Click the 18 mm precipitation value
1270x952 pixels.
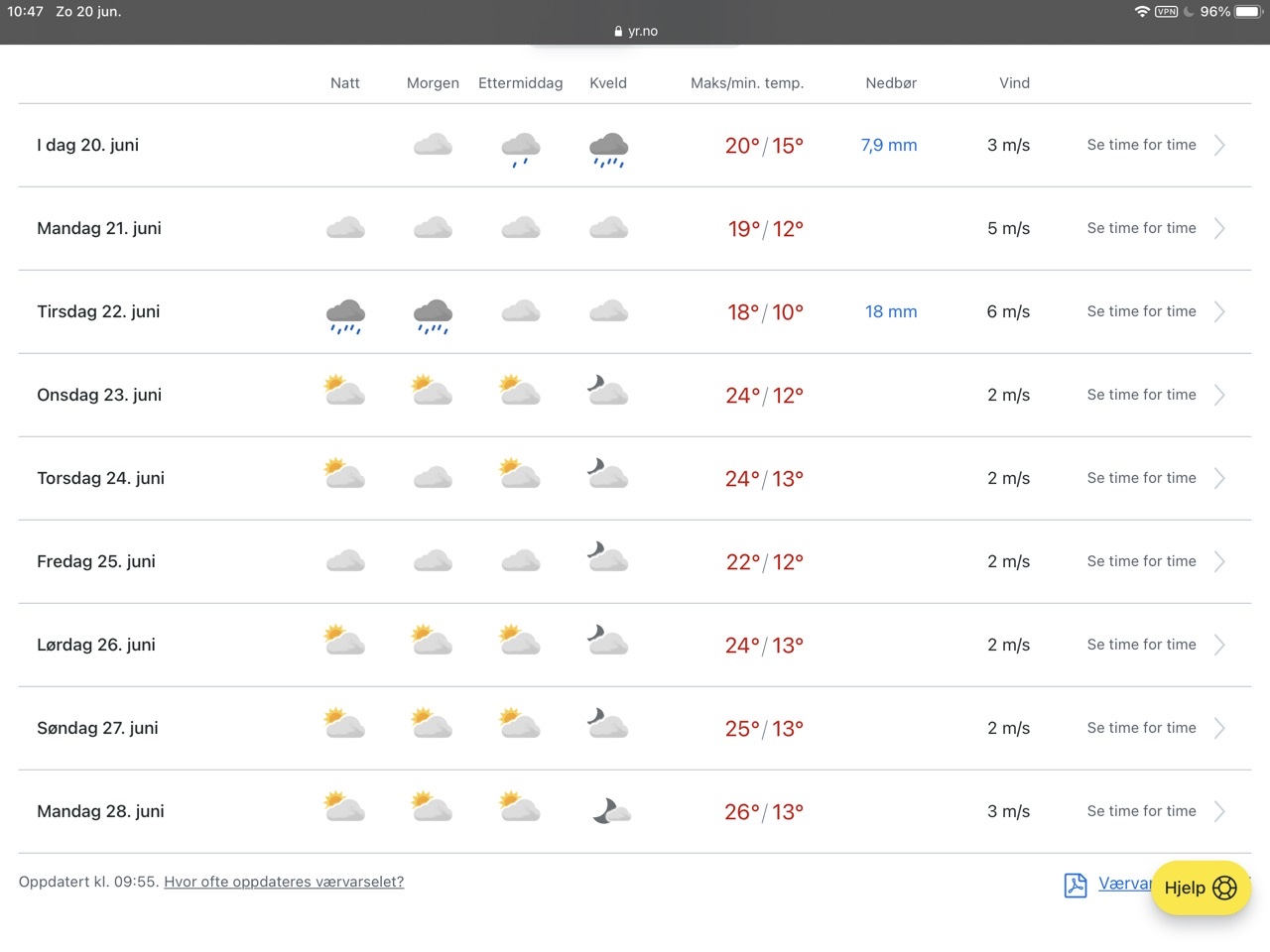[891, 311]
